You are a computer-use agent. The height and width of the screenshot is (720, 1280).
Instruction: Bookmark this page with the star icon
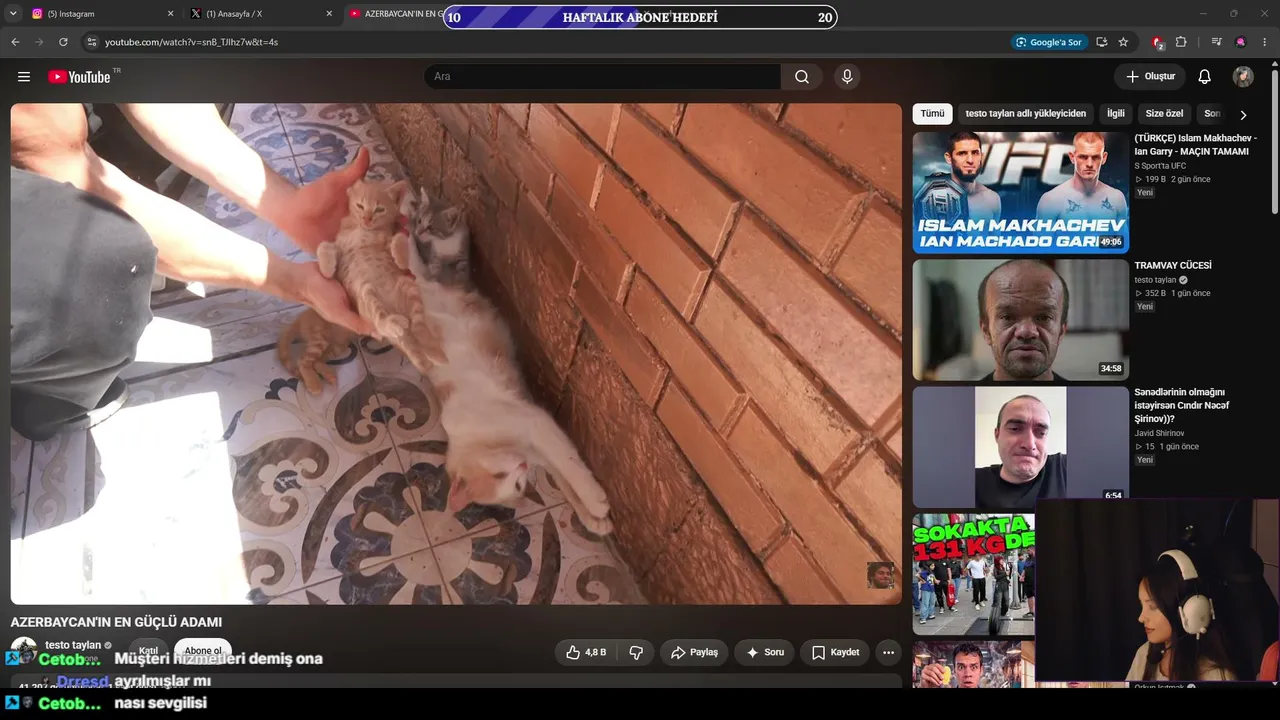coord(1123,42)
